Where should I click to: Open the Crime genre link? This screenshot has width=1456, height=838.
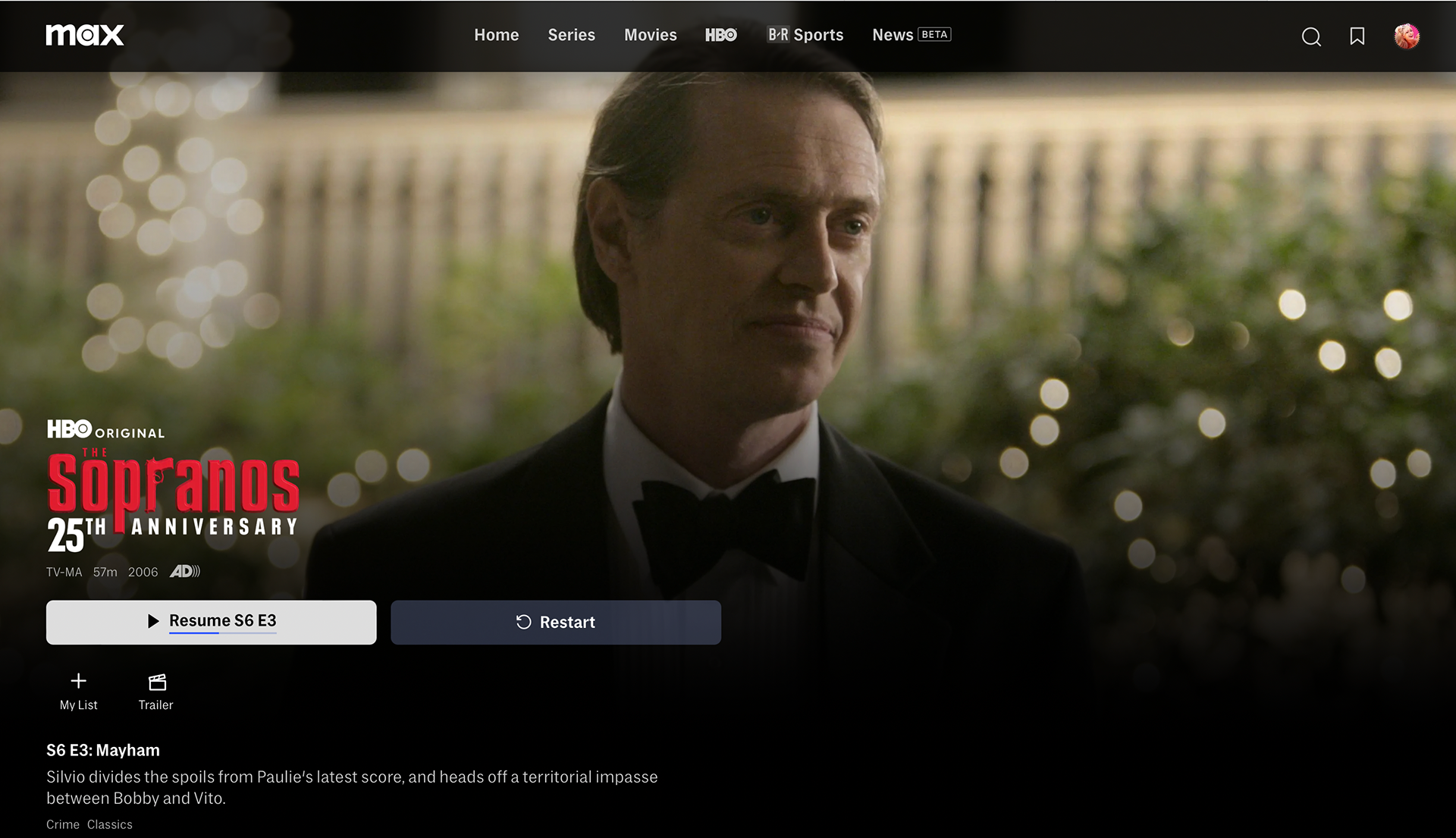[x=63, y=824]
